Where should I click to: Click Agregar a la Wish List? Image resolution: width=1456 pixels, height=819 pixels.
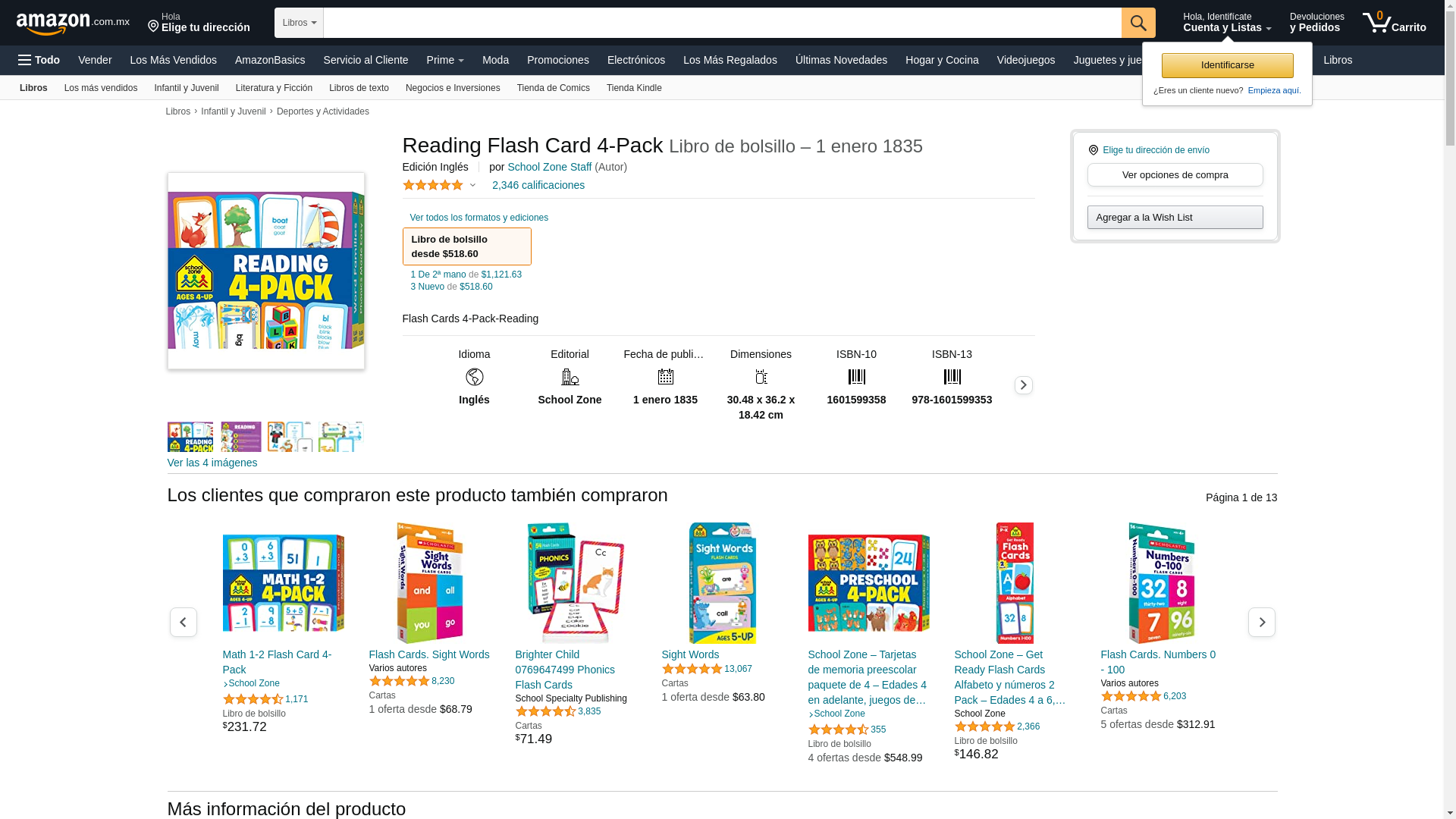[1175, 218]
